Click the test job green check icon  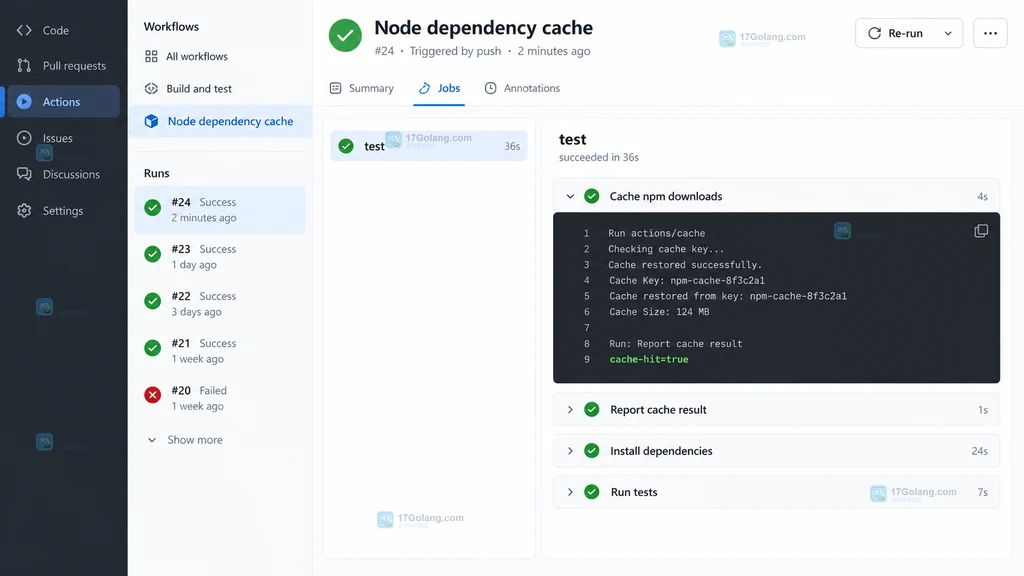[346, 146]
